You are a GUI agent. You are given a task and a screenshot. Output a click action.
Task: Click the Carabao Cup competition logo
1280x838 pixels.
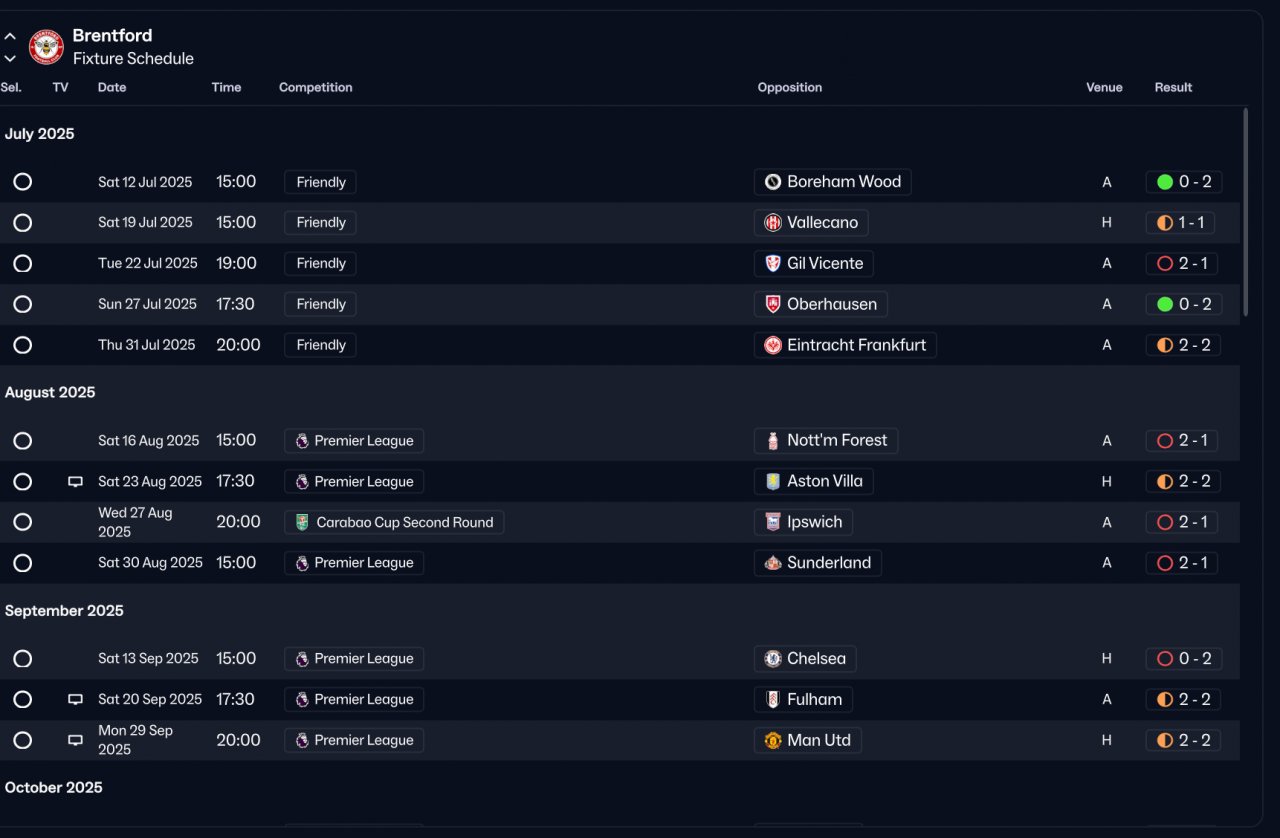(303, 522)
